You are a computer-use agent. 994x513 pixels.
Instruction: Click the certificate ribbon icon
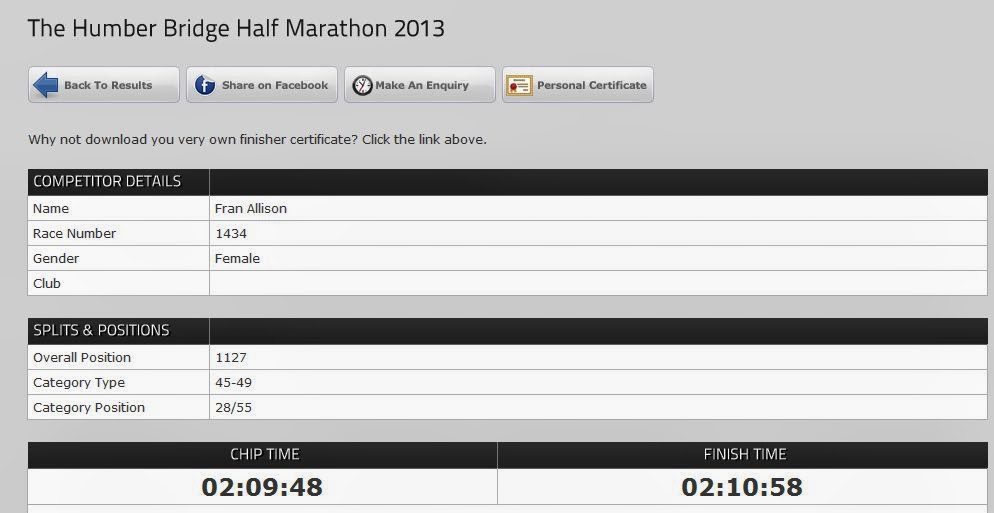point(519,85)
